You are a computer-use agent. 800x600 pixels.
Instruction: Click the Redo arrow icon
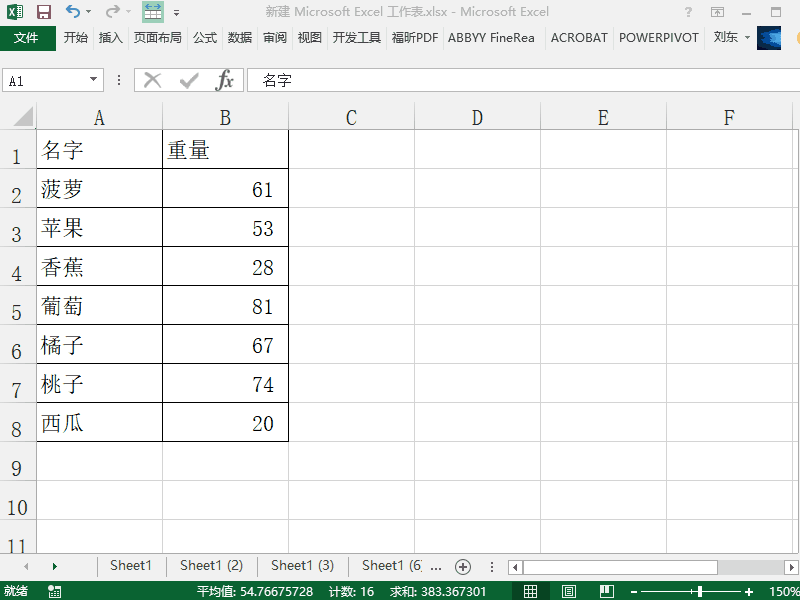tap(112, 12)
